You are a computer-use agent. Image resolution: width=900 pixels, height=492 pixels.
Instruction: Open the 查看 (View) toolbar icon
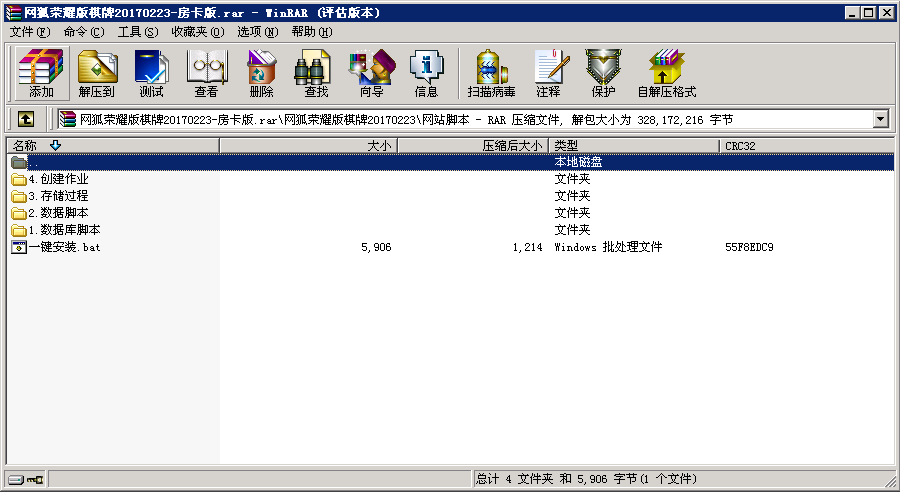[206, 74]
